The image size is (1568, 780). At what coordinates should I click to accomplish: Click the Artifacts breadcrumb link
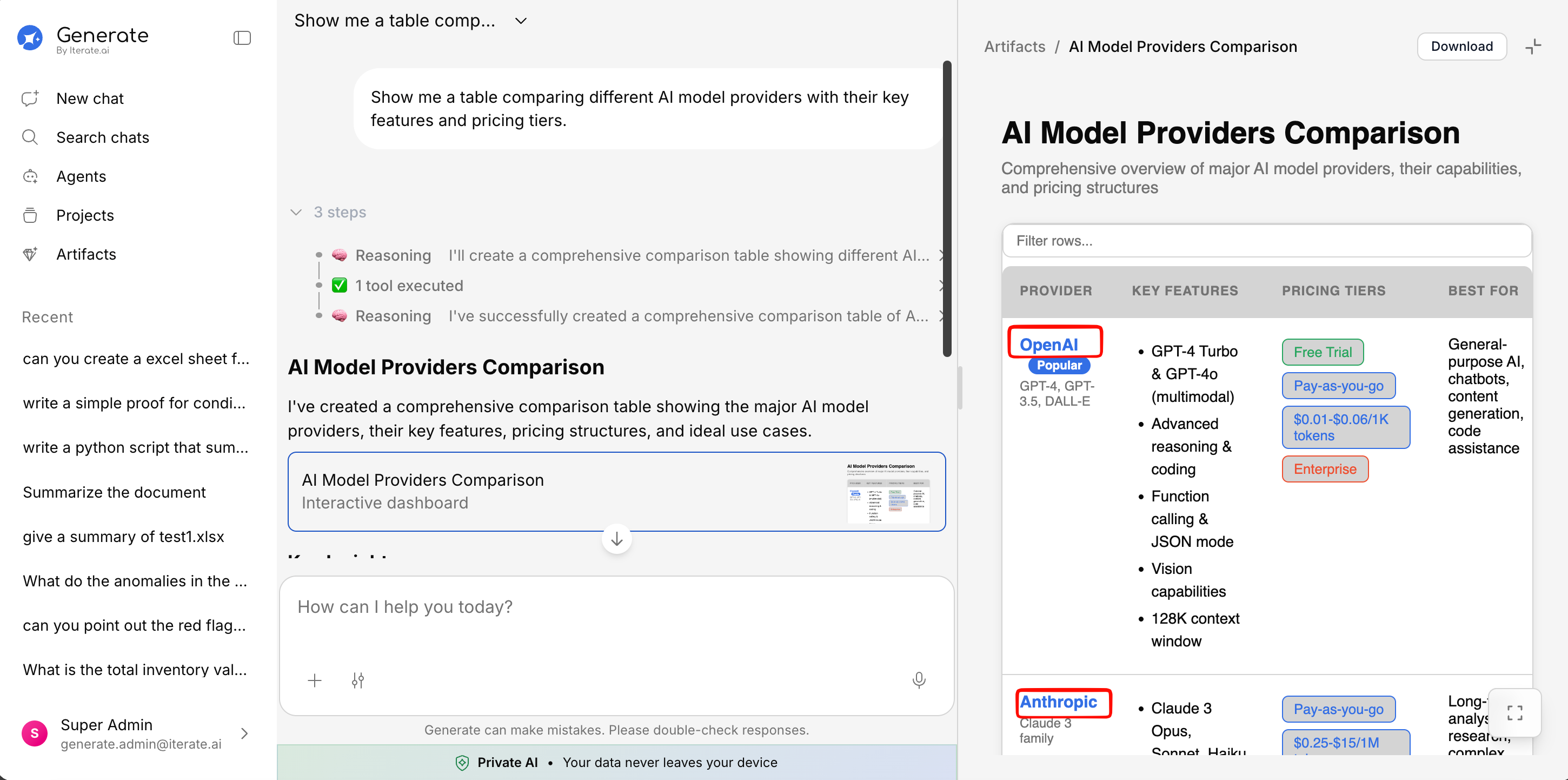1014,47
